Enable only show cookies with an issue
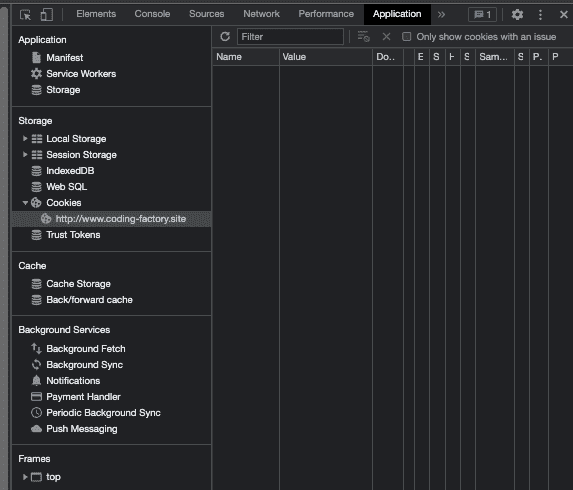This screenshot has width=573, height=490. click(x=406, y=37)
